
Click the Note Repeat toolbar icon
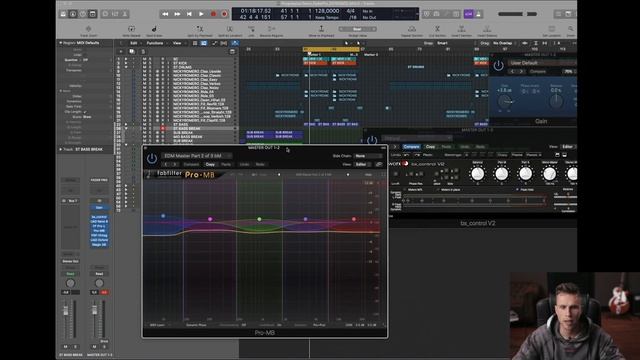pos(131,29)
